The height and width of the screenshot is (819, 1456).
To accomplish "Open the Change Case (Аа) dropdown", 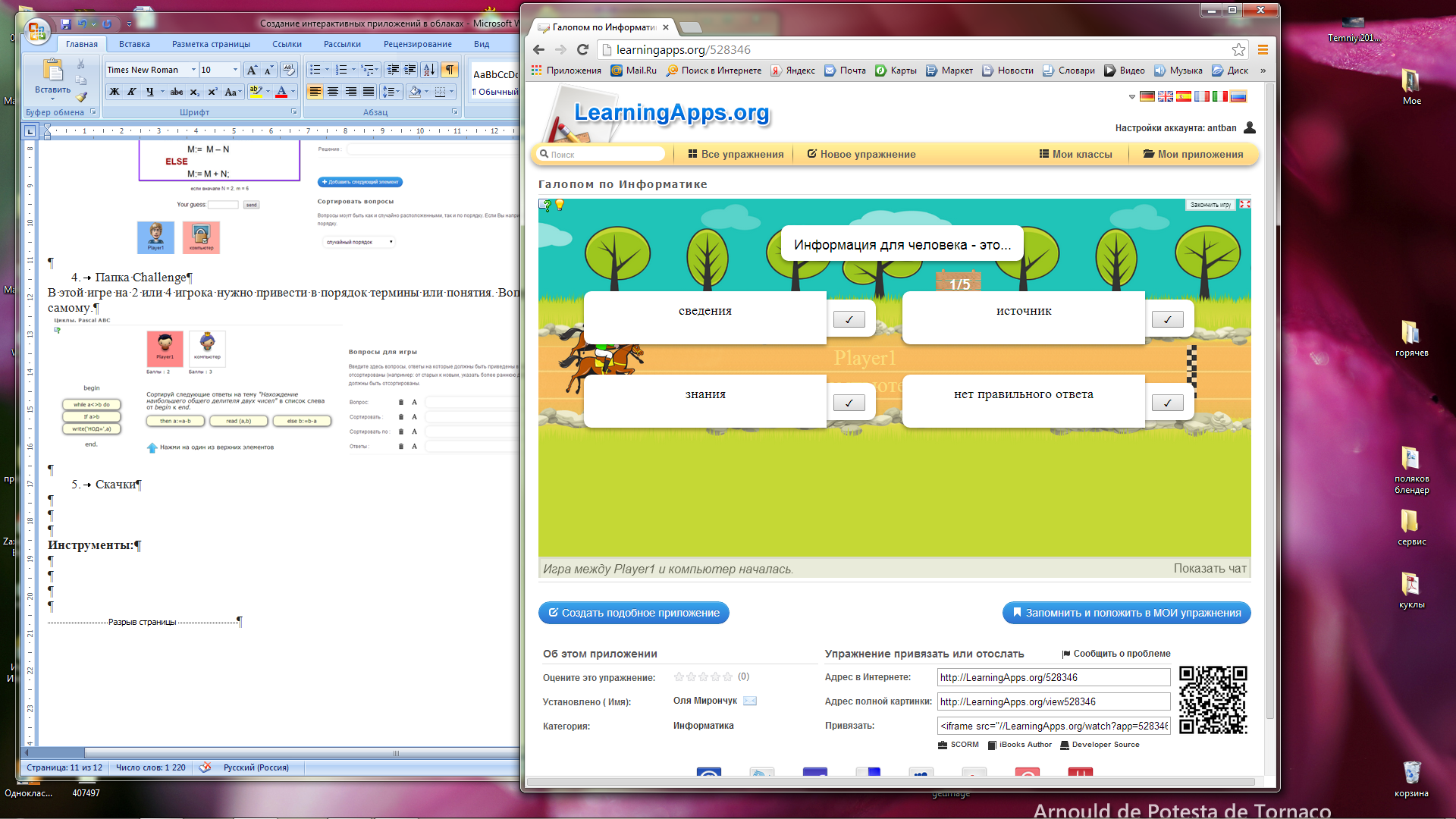I will click(234, 92).
